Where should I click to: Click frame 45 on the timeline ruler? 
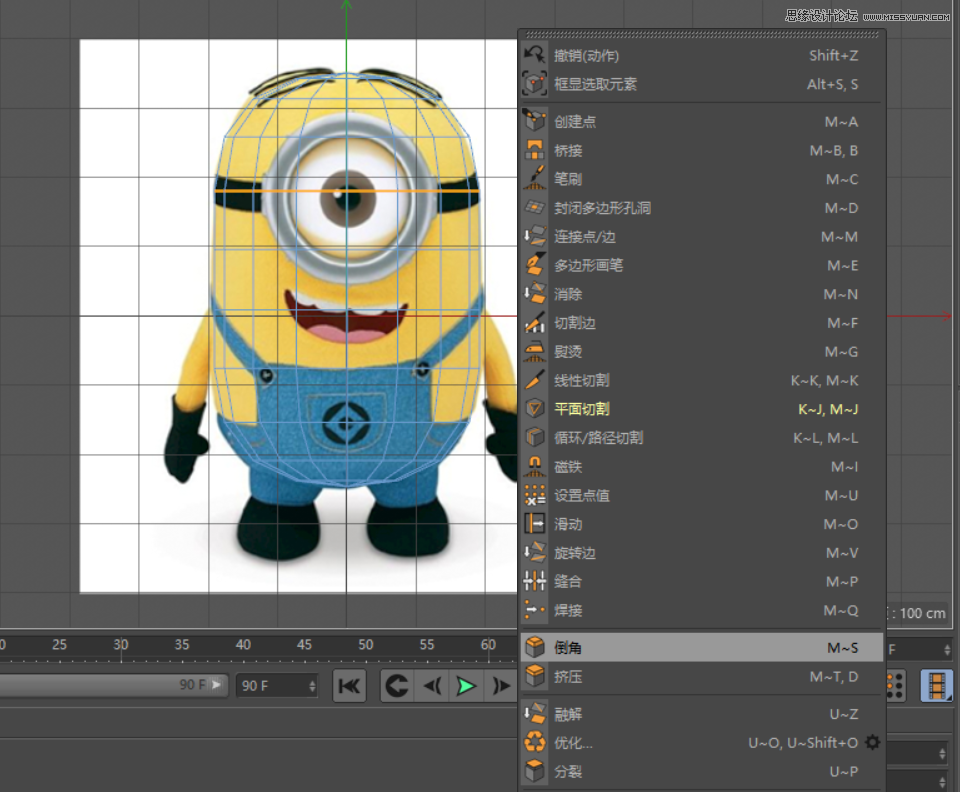[304, 647]
